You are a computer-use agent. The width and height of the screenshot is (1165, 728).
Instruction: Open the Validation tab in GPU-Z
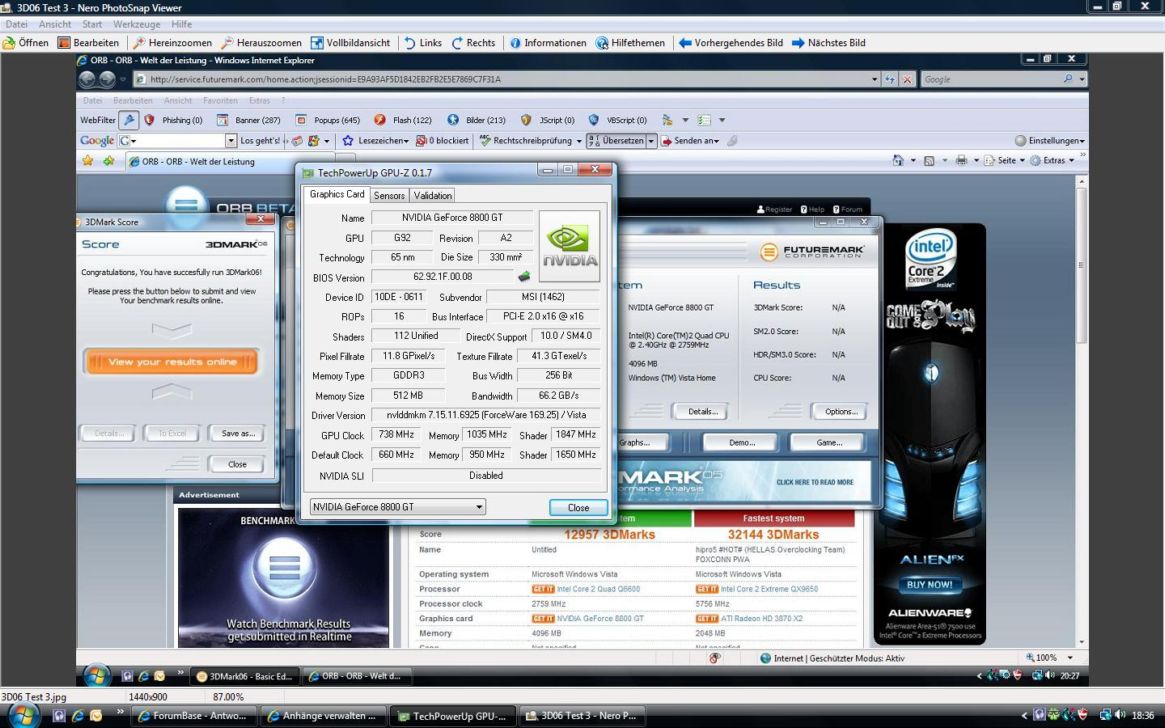coord(432,195)
